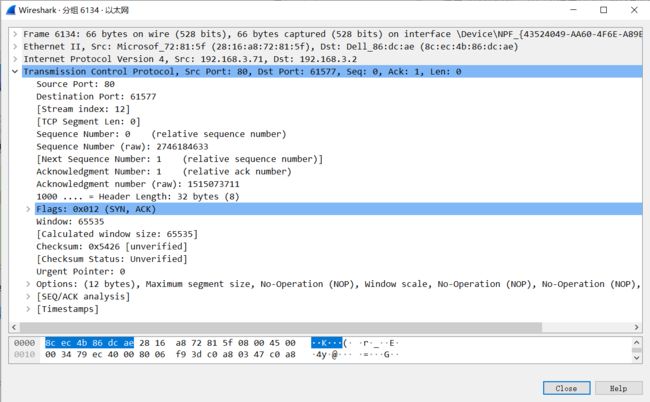Click the Help button

pyautogui.click(x=618, y=388)
